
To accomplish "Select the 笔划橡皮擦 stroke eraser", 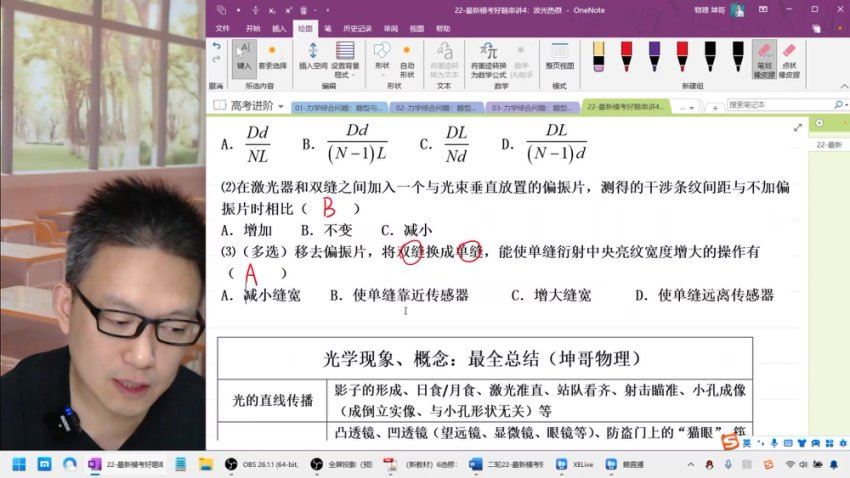I will [764, 60].
